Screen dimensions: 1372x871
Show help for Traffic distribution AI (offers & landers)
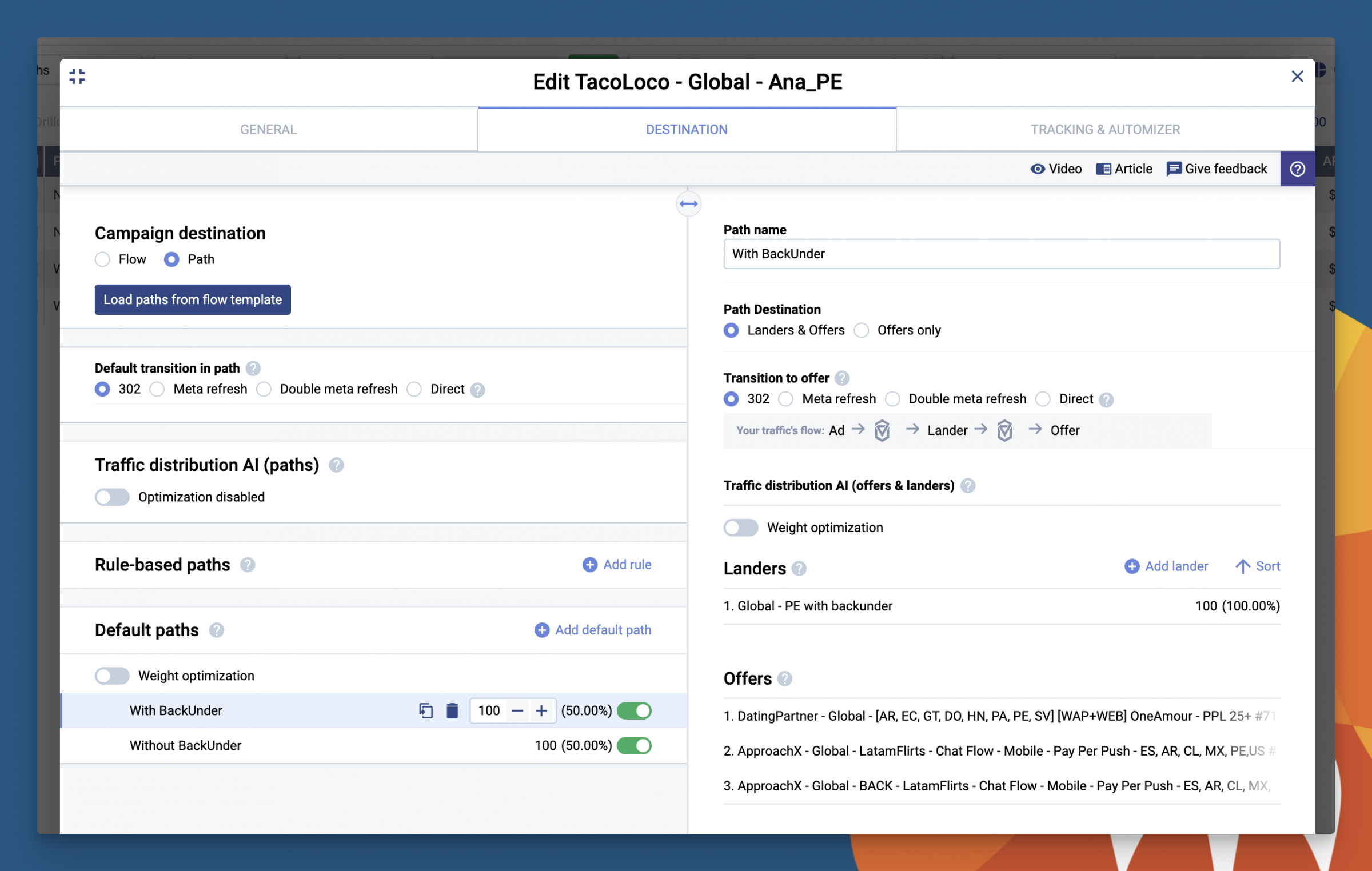(x=968, y=486)
